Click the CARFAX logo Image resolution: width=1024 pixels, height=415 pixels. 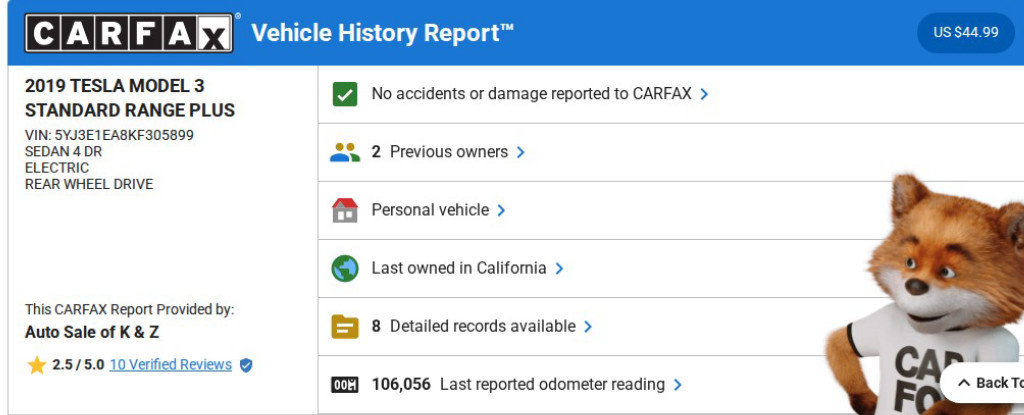(x=131, y=33)
